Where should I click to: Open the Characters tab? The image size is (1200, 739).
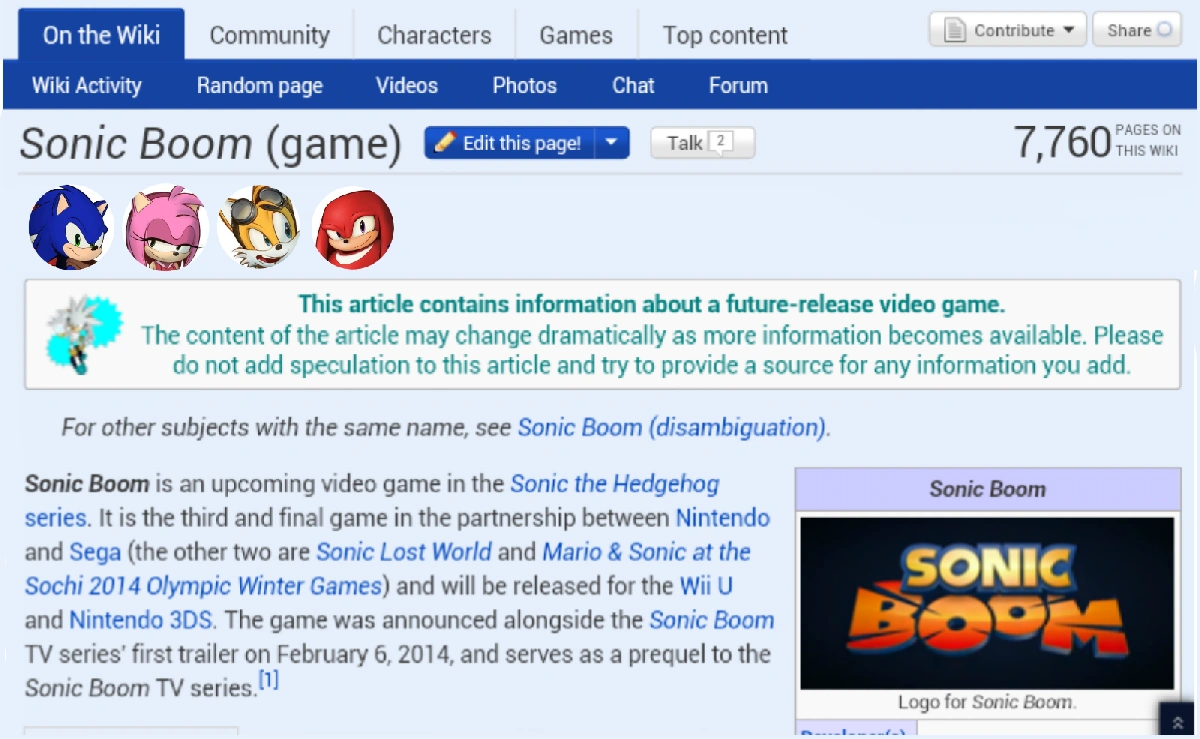click(434, 35)
